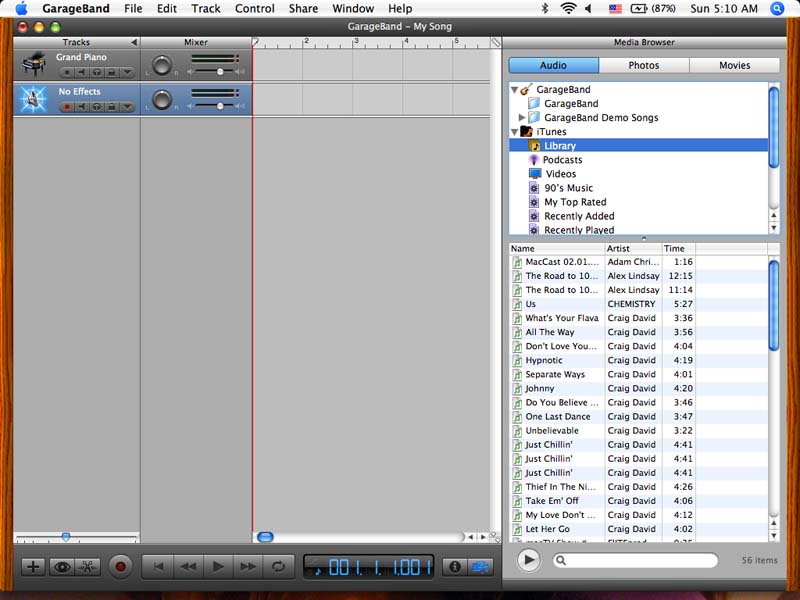
Task: Play the song from the transport bar
Action: point(218,567)
